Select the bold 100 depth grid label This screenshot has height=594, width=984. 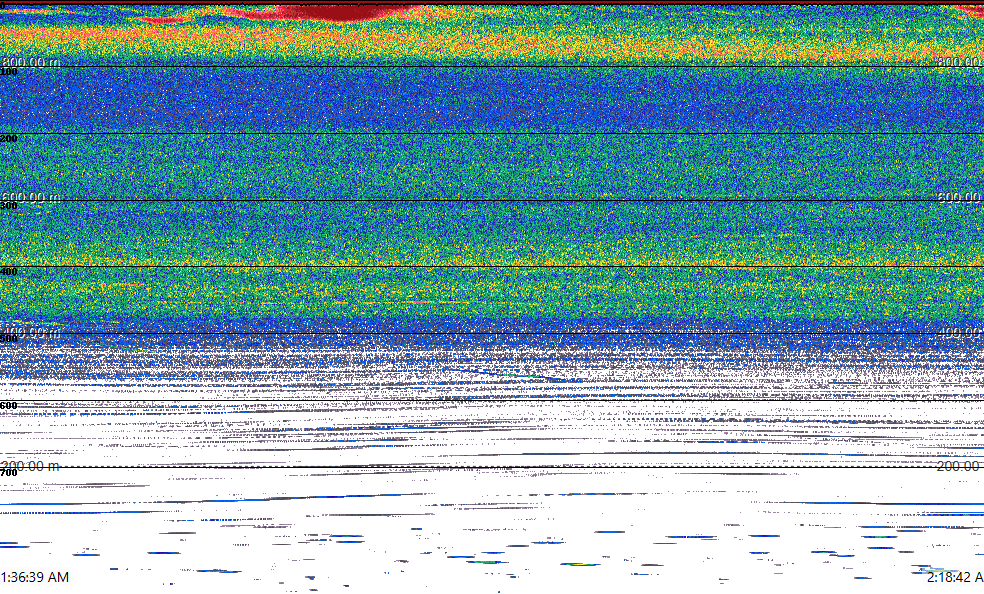point(9,72)
